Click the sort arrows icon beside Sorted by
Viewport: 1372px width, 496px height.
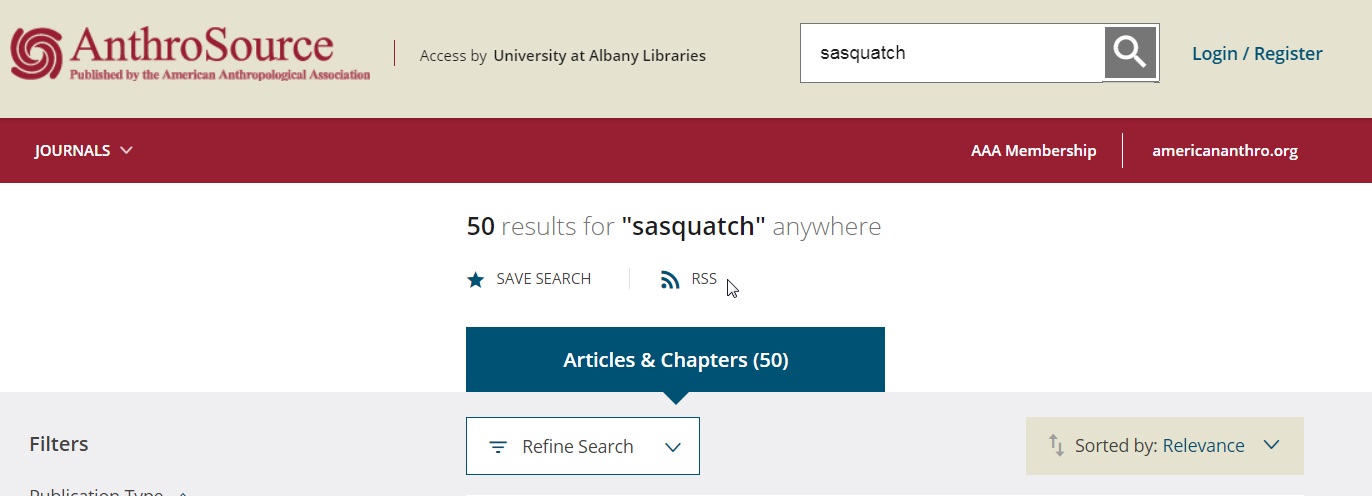1056,445
